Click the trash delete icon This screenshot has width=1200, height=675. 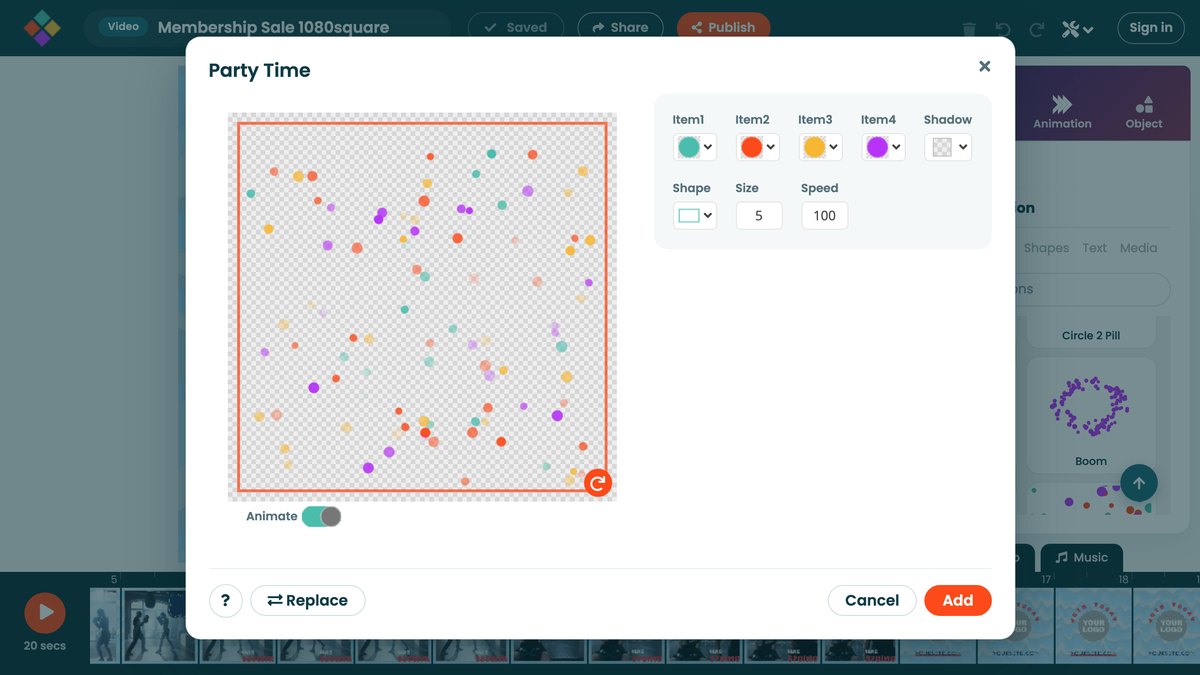[969, 29]
